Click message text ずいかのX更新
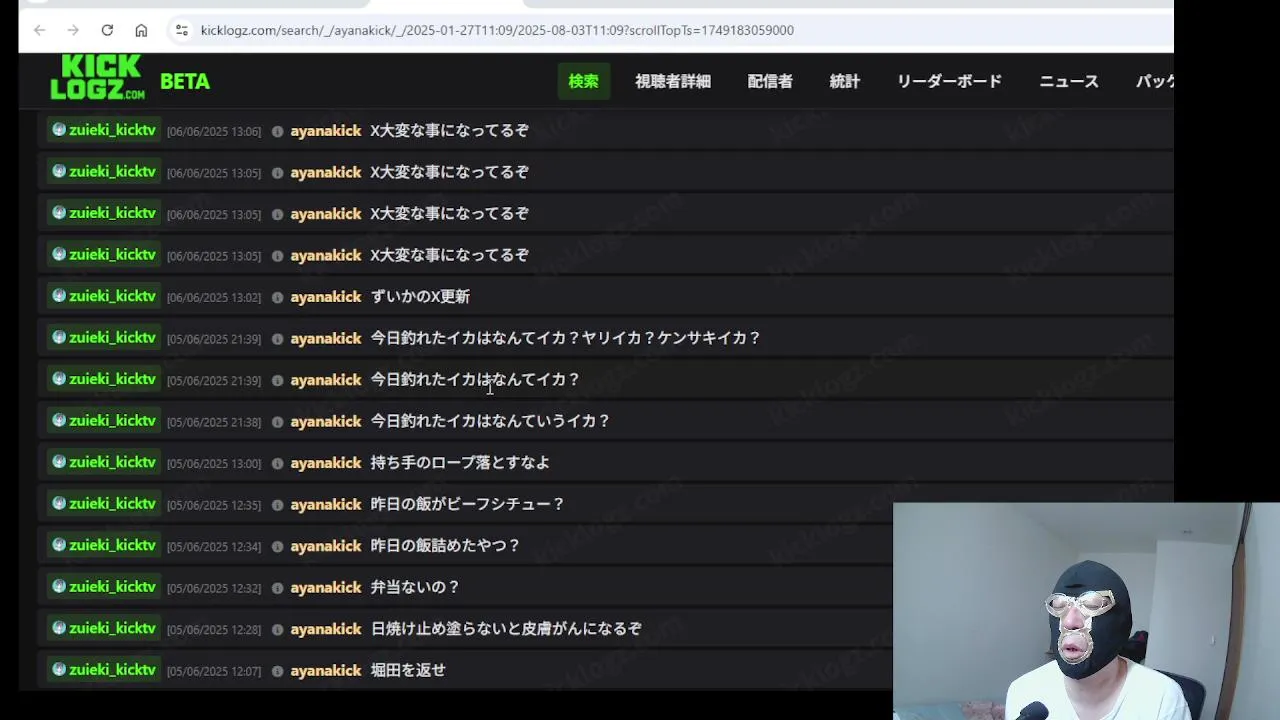Viewport: 1280px width, 720px height. coord(420,297)
